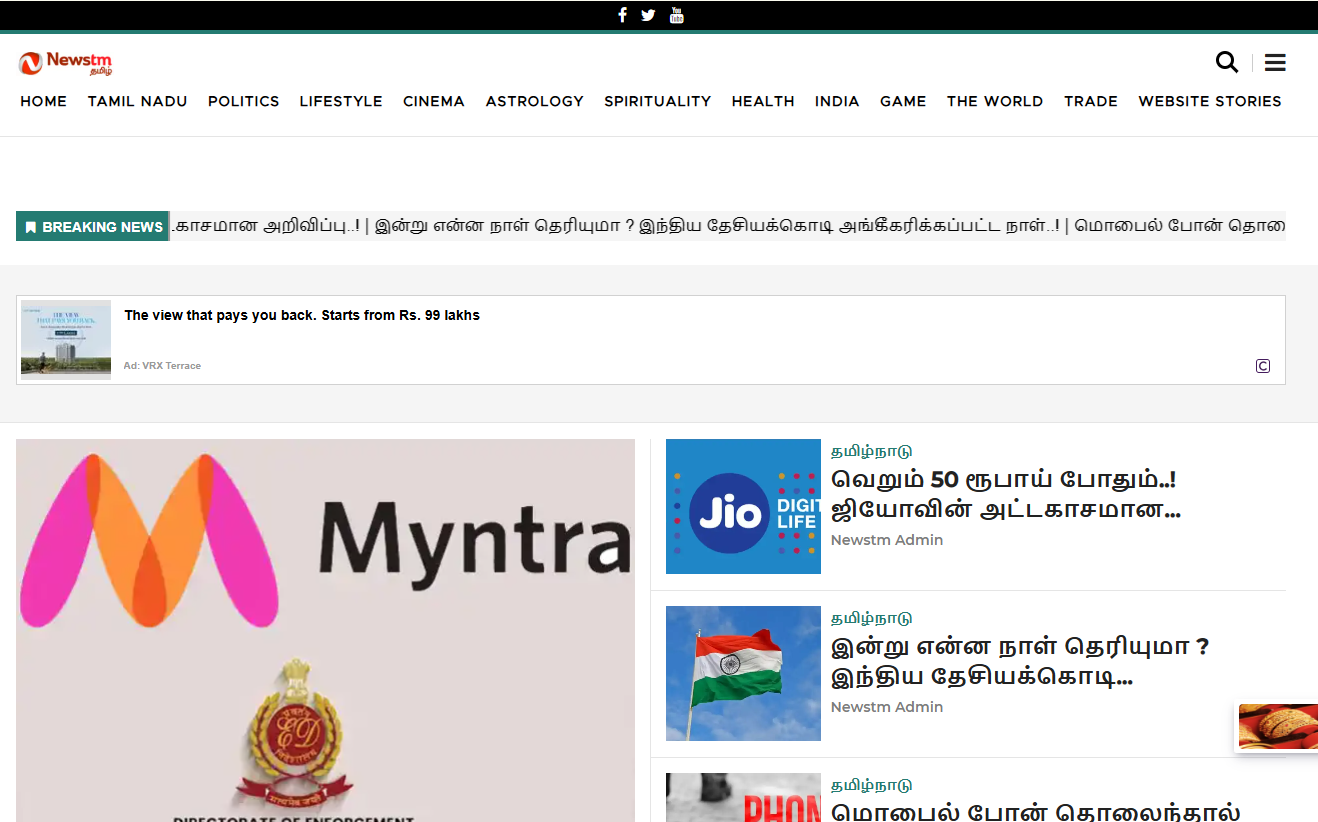Screen dimensions: 1318x822
Task: Click the Jio Digital Life thumbnail
Action: click(x=743, y=507)
